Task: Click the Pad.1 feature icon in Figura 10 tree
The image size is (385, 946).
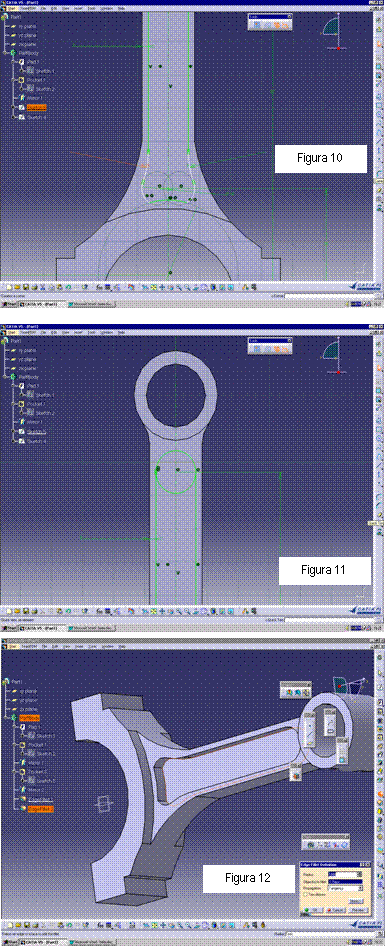Action: coord(21,62)
